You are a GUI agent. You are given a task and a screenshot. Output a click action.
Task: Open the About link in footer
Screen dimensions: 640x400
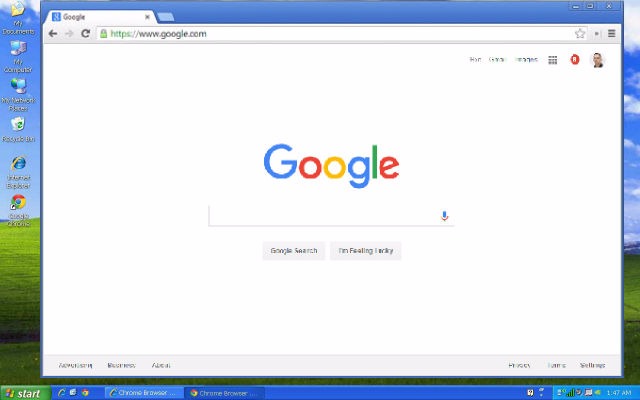161,365
